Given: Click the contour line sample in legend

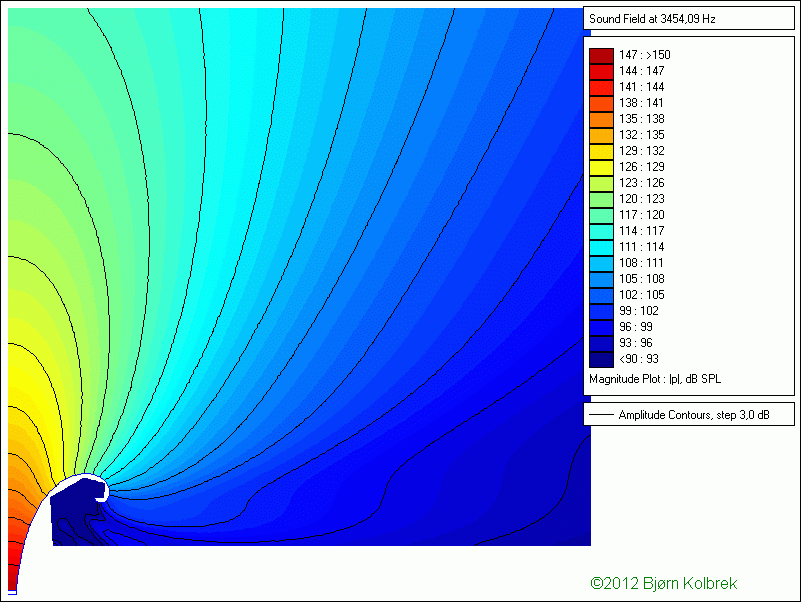Looking at the screenshot, I should click(x=601, y=414).
